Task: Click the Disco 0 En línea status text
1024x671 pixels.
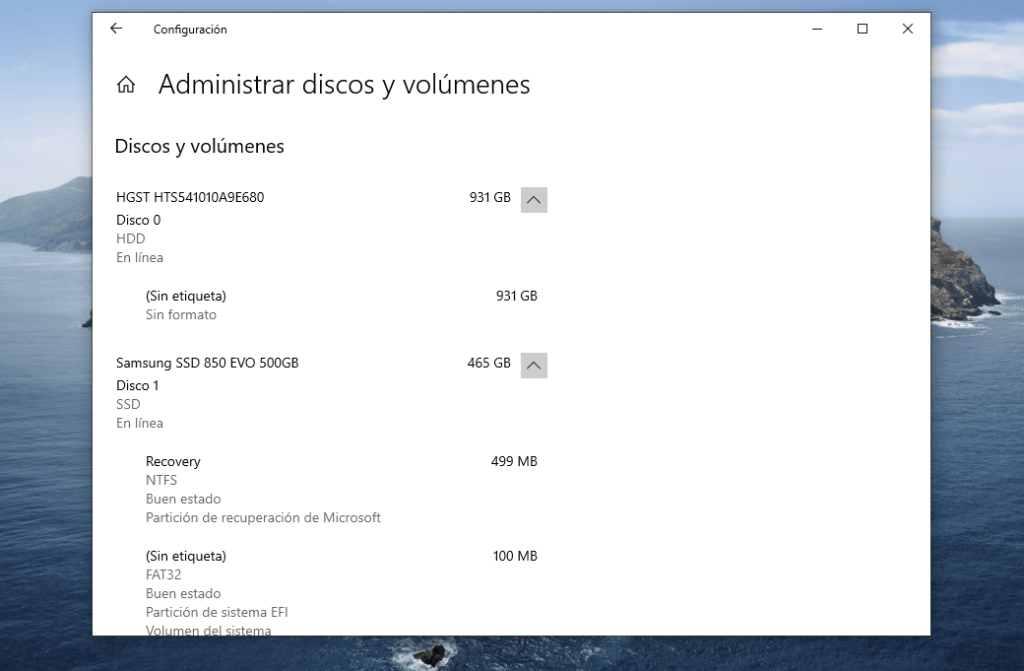Action: (139, 257)
